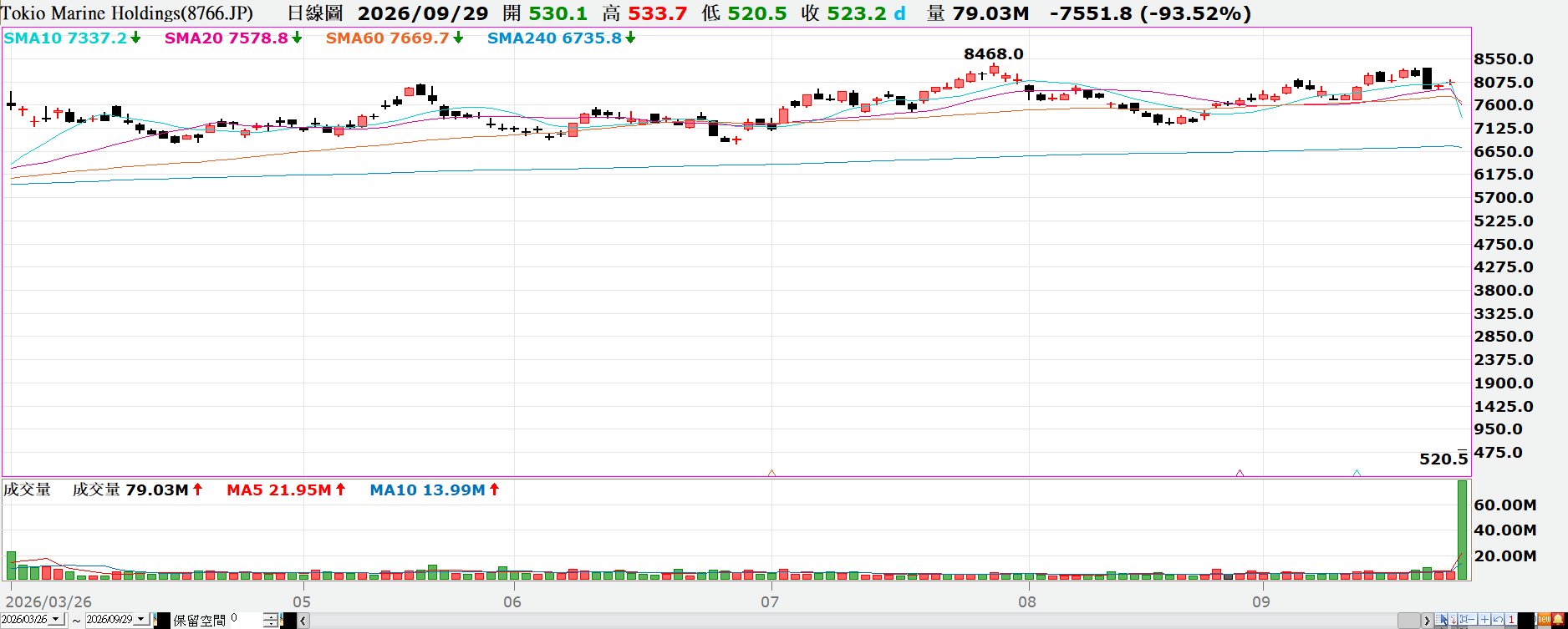
Task: Click the red number 1 icon
Action: click(x=1511, y=619)
